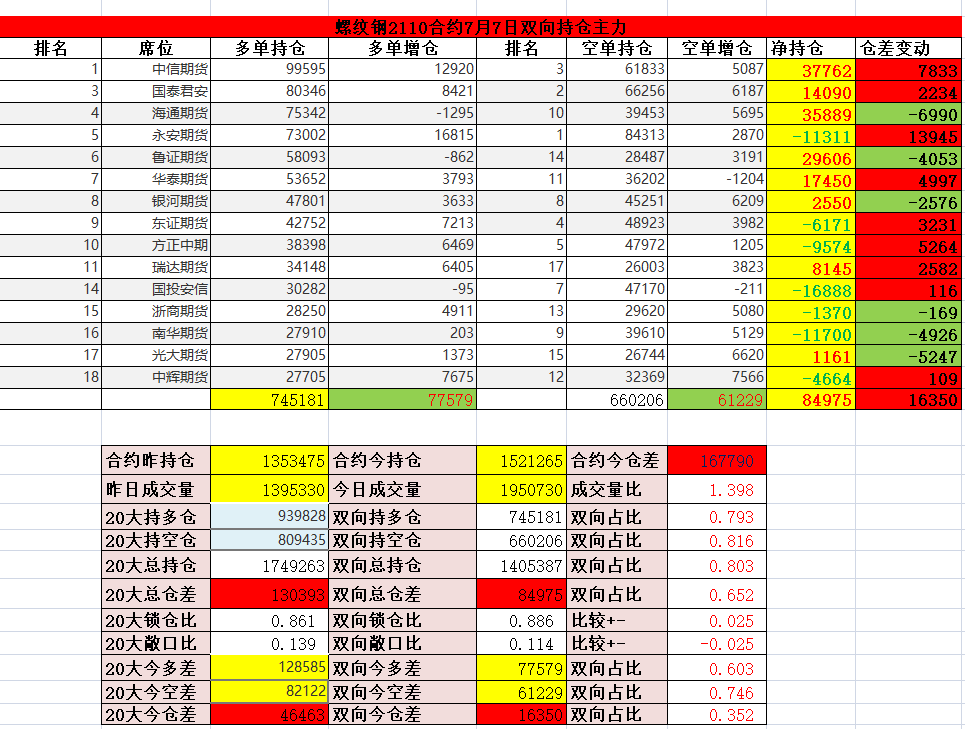
Task: Click the title cell 螺纹钢2110合约7月7日双向持仓主力
Action: [x=482, y=27]
